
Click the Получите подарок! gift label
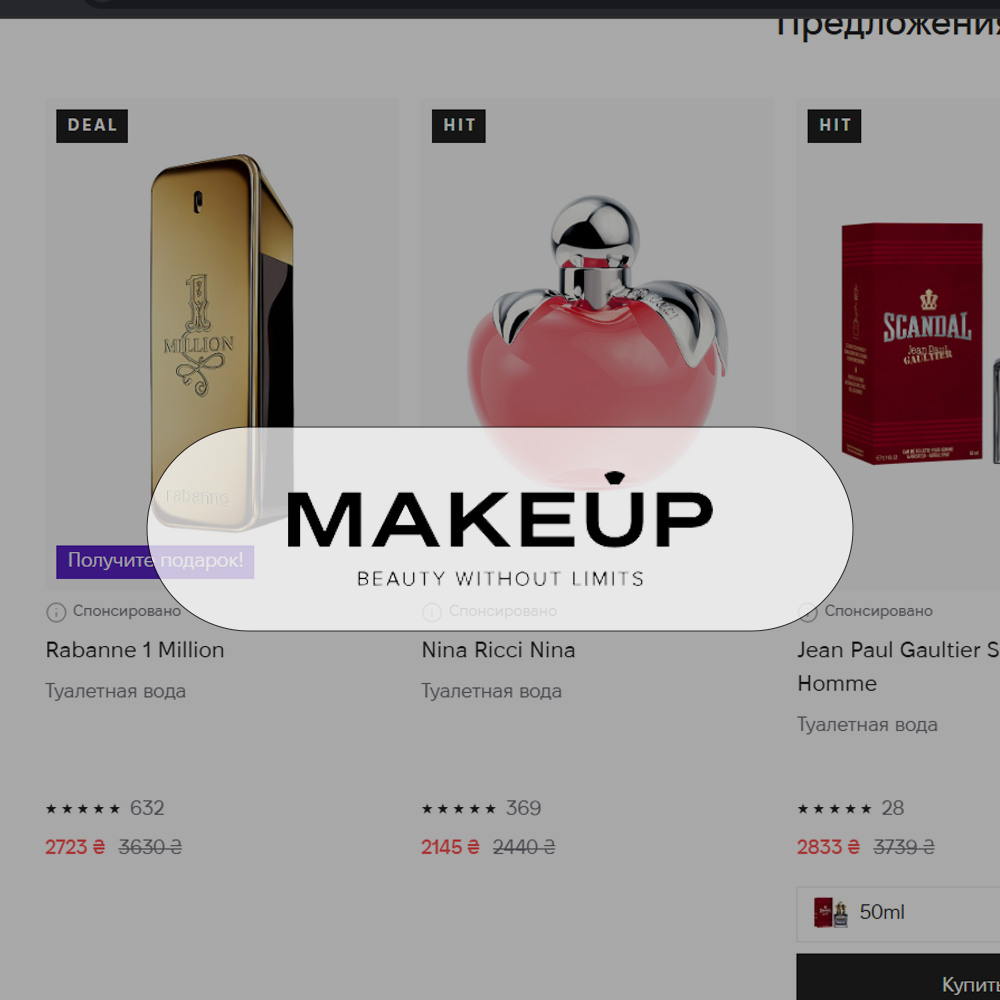pos(155,561)
